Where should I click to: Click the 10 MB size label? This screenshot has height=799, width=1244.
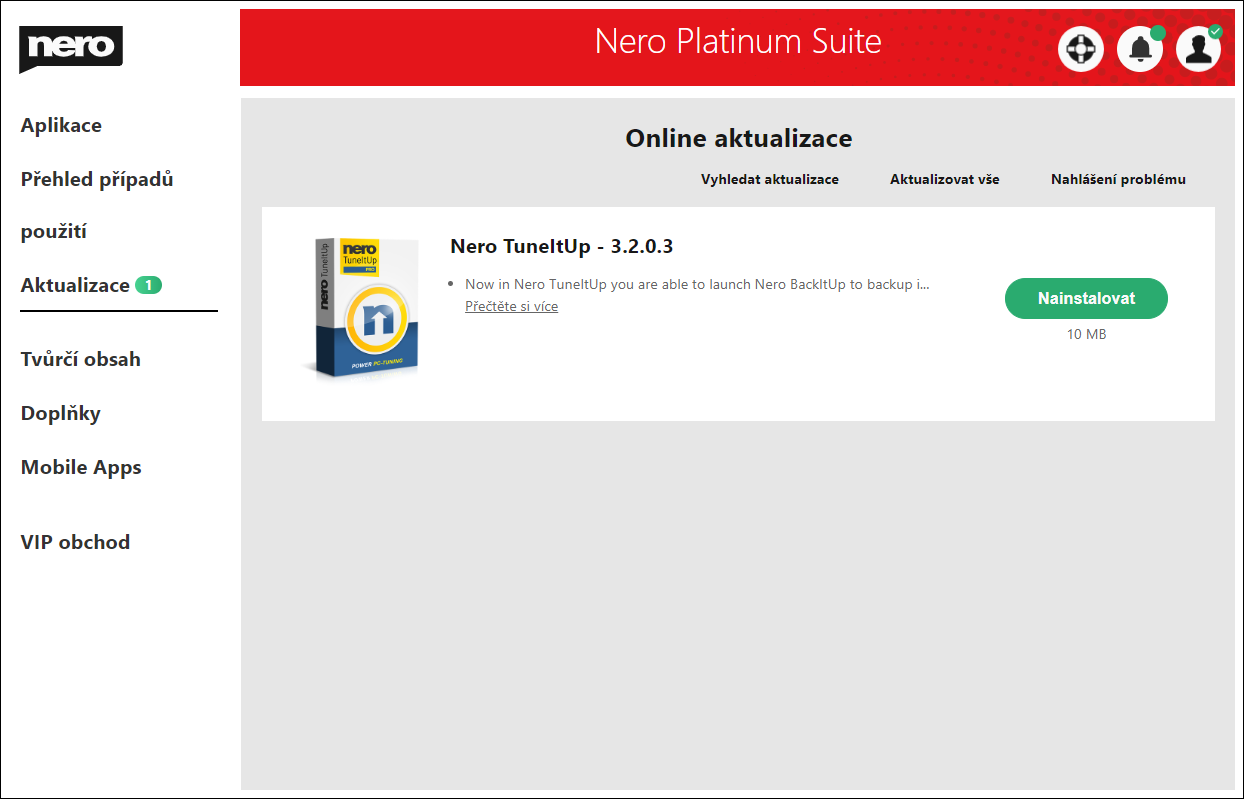coord(1086,334)
